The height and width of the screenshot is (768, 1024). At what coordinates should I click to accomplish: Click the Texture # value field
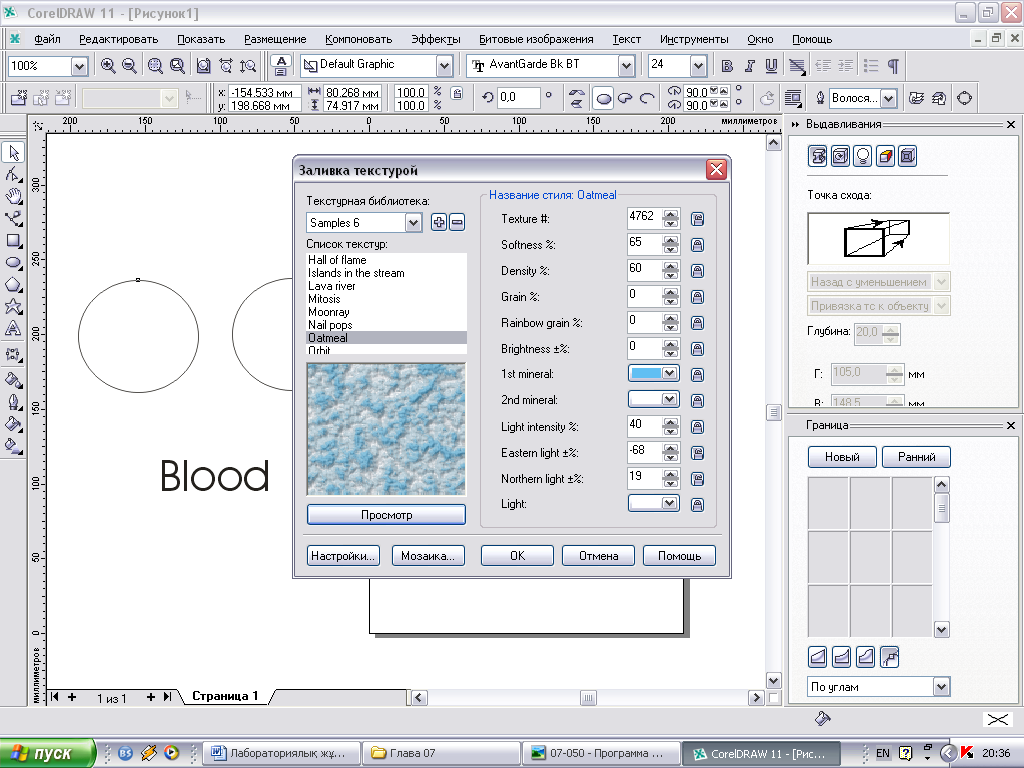[645, 217]
